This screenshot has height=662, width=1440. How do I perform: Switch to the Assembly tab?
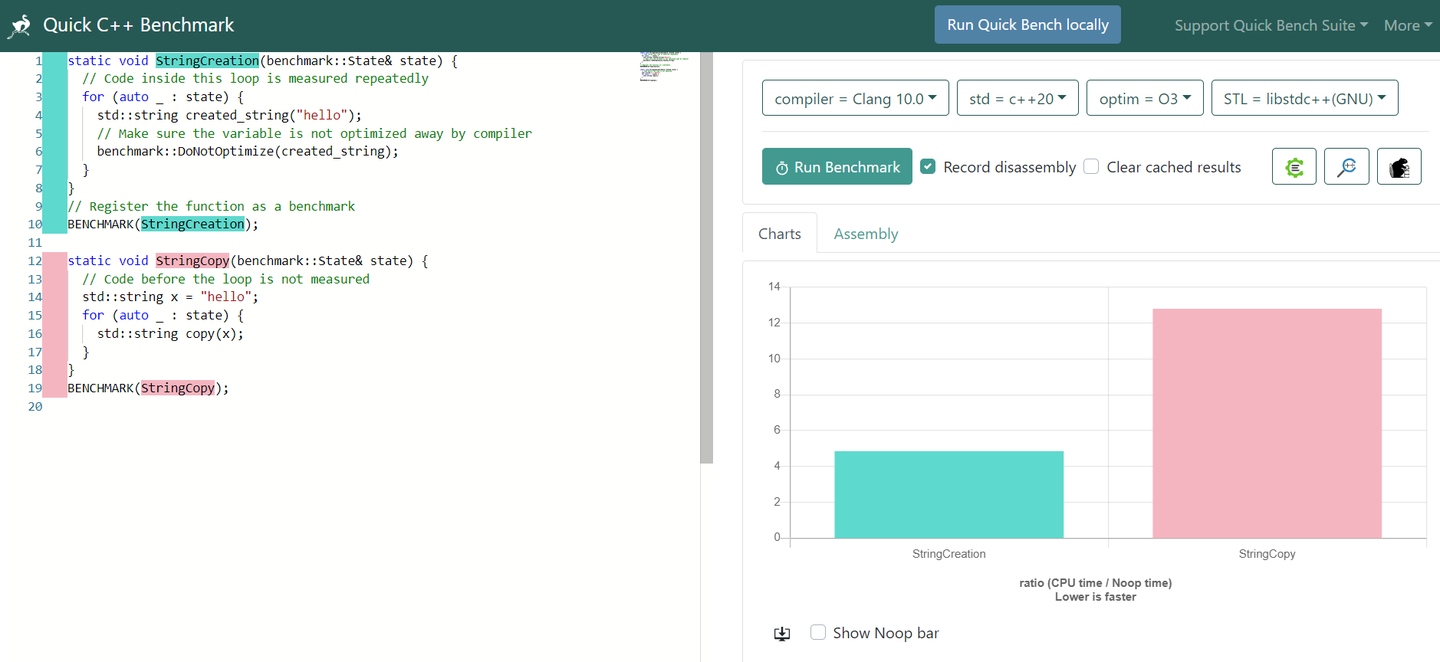click(866, 234)
